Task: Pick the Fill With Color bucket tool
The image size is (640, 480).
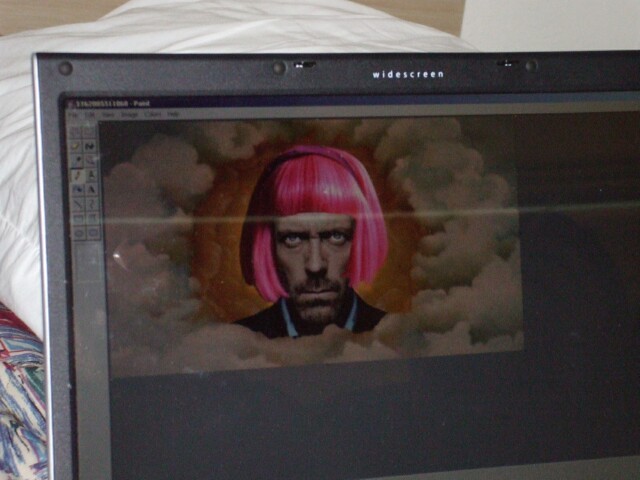Action: coord(90,147)
